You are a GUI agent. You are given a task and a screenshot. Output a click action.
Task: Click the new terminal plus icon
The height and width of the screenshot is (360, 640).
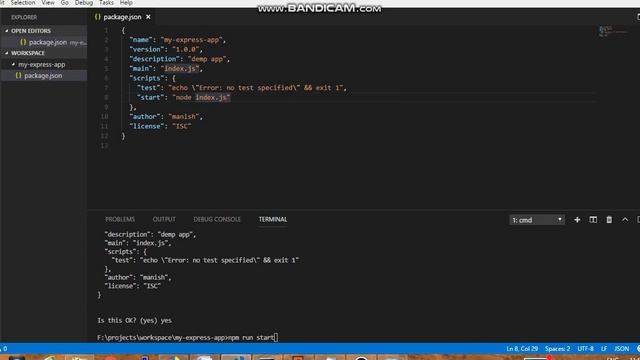pos(577,220)
